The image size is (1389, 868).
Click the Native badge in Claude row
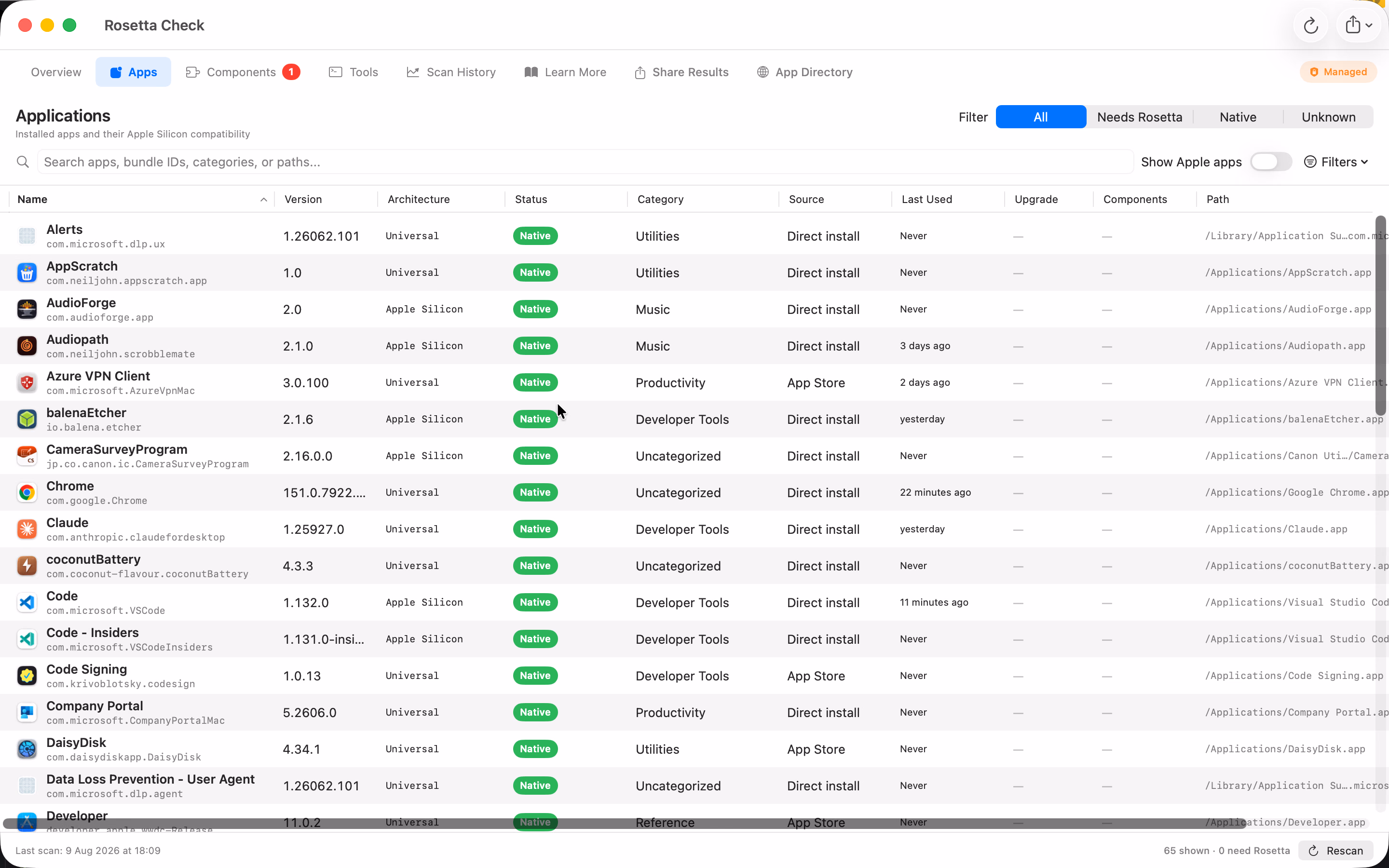[535, 529]
